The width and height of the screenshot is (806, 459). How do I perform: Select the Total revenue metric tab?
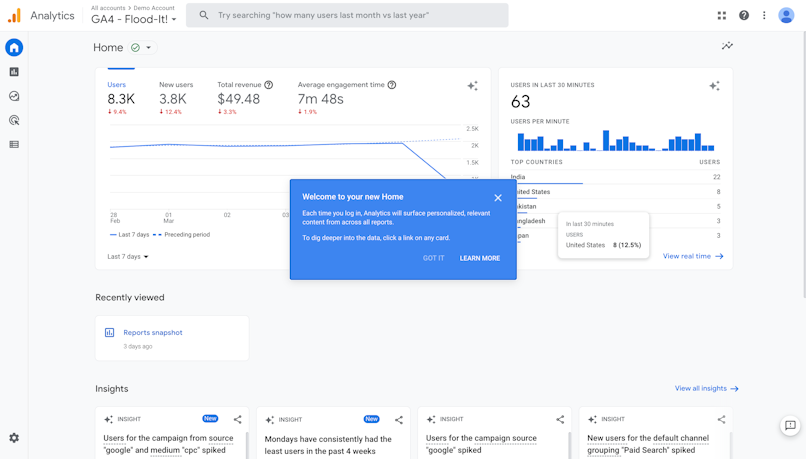point(245,98)
